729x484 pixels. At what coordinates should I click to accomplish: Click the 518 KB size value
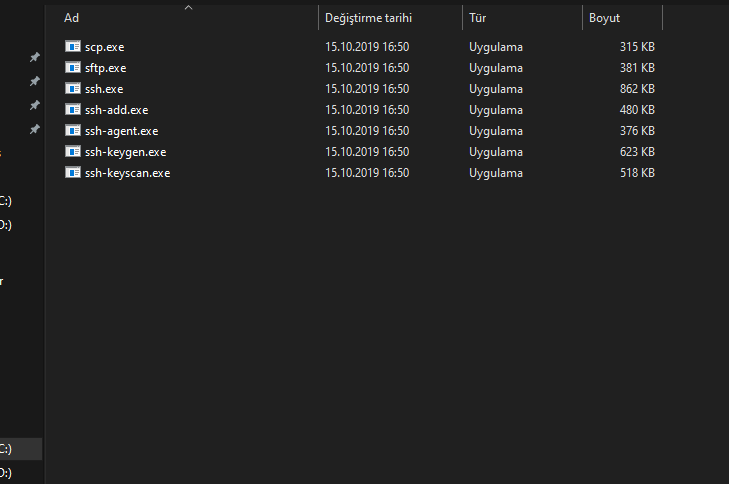[x=636, y=172]
